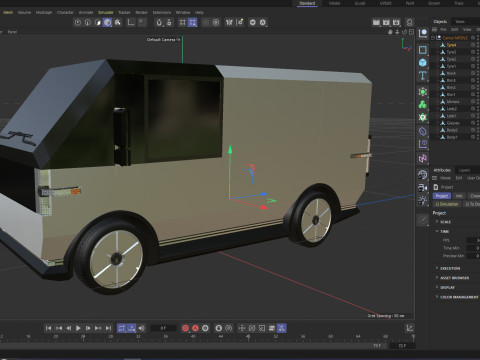Click the Workplane grid icon
The height and width of the screenshot is (360, 480).
[x=182, y=22]
